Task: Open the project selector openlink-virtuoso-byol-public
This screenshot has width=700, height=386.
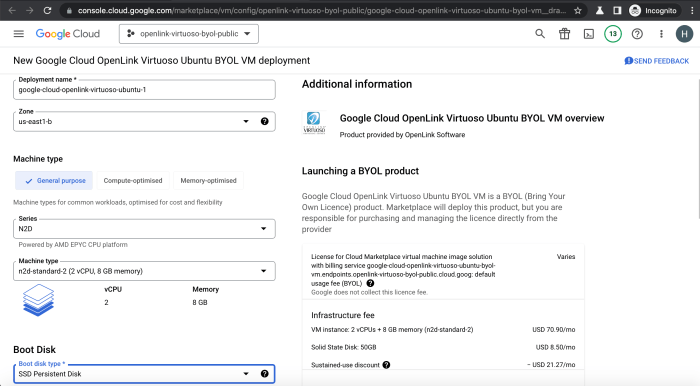Action: [189, 34]
